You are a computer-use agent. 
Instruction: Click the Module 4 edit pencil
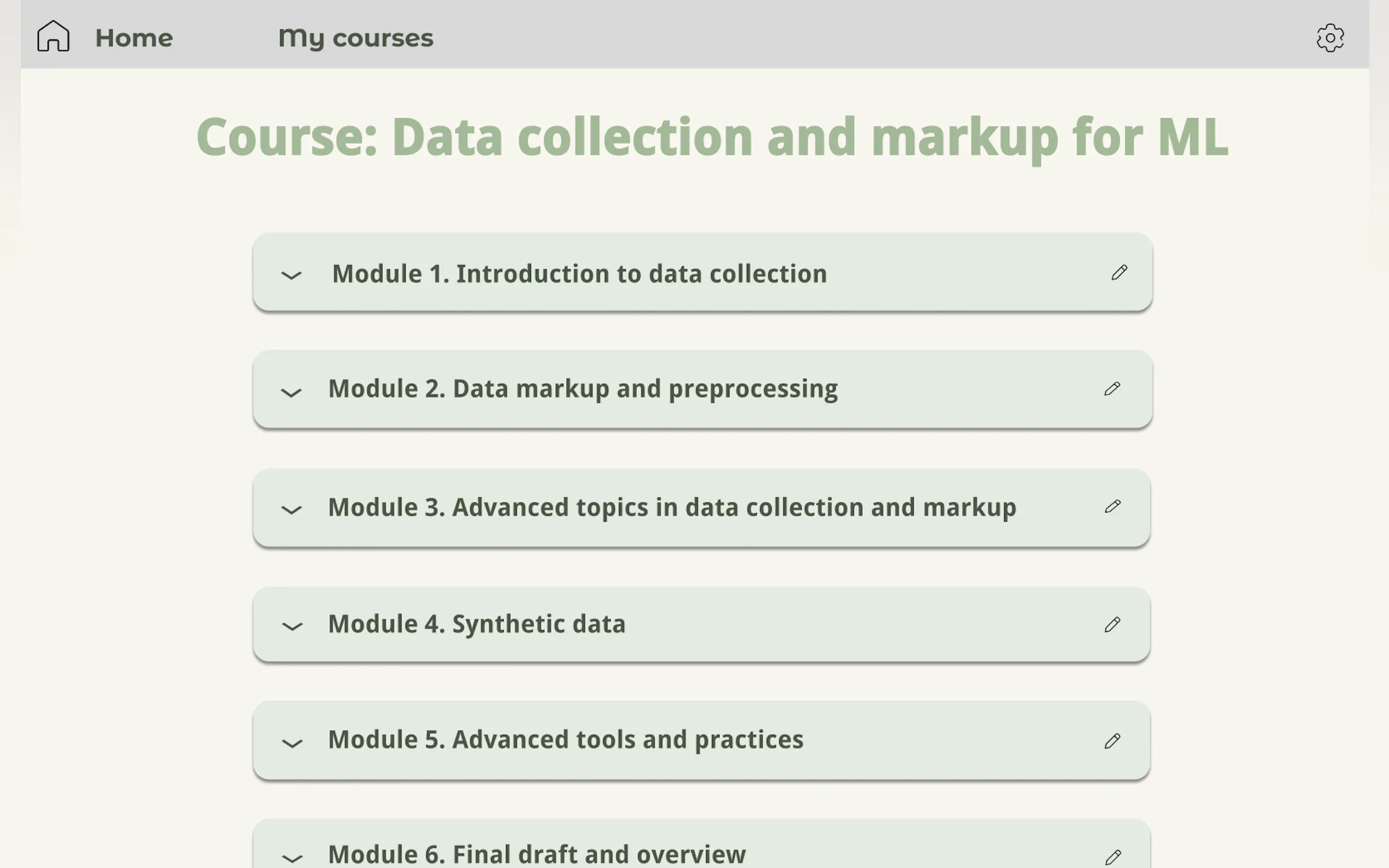1112,625
